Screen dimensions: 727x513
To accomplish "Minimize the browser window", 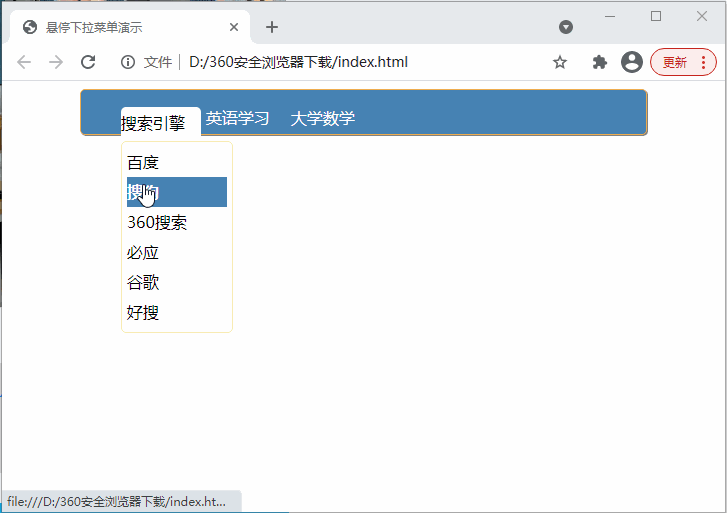I will [610, 16].
